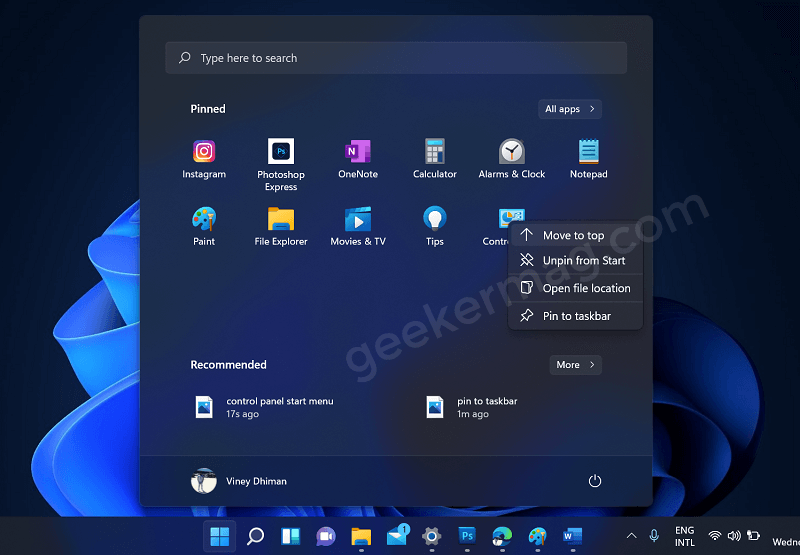Click the volume speaker icon

coord(734,536)
